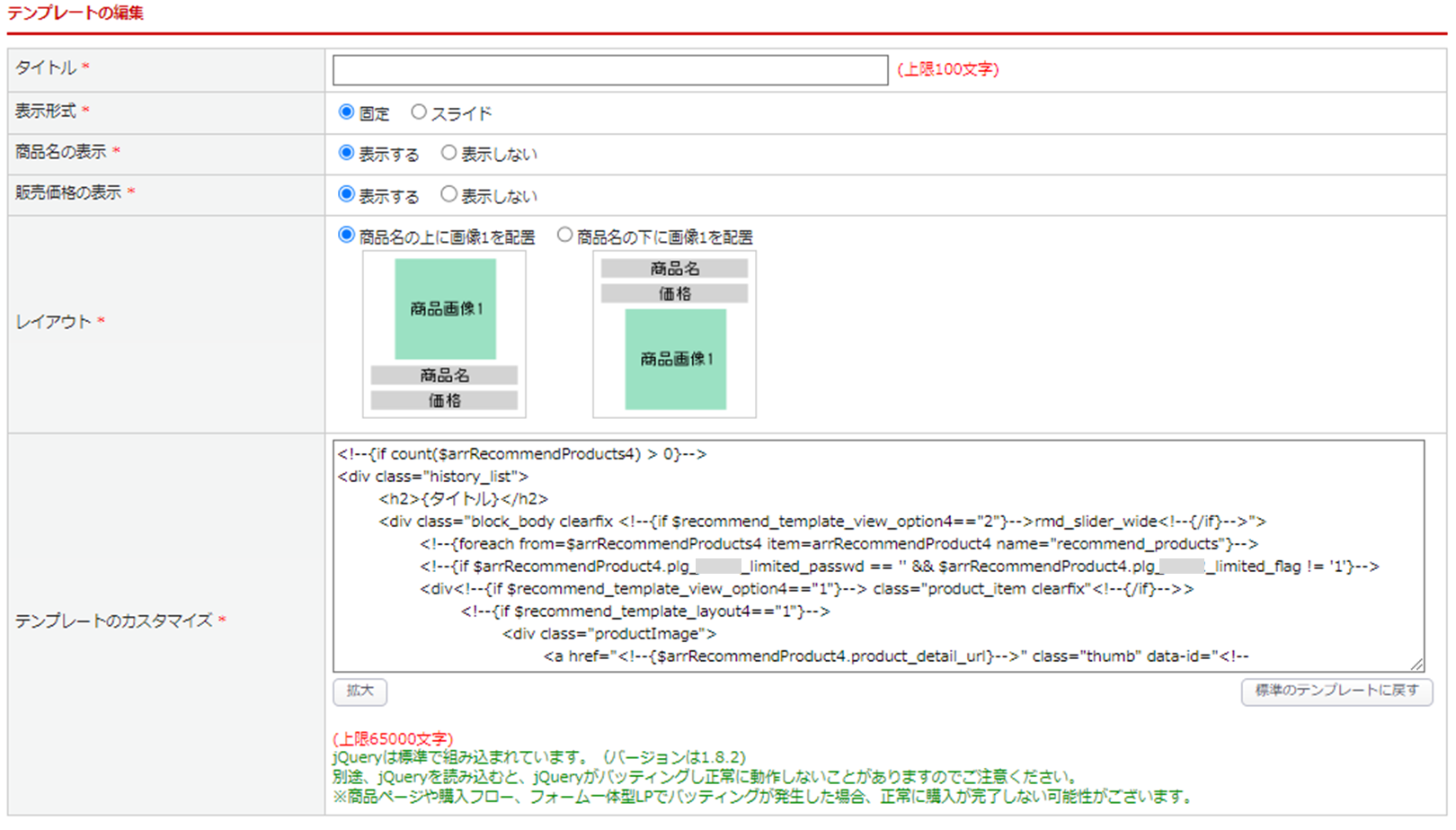
Task: Select 表示しない for 商品名の表示
Action: point(448,153)
